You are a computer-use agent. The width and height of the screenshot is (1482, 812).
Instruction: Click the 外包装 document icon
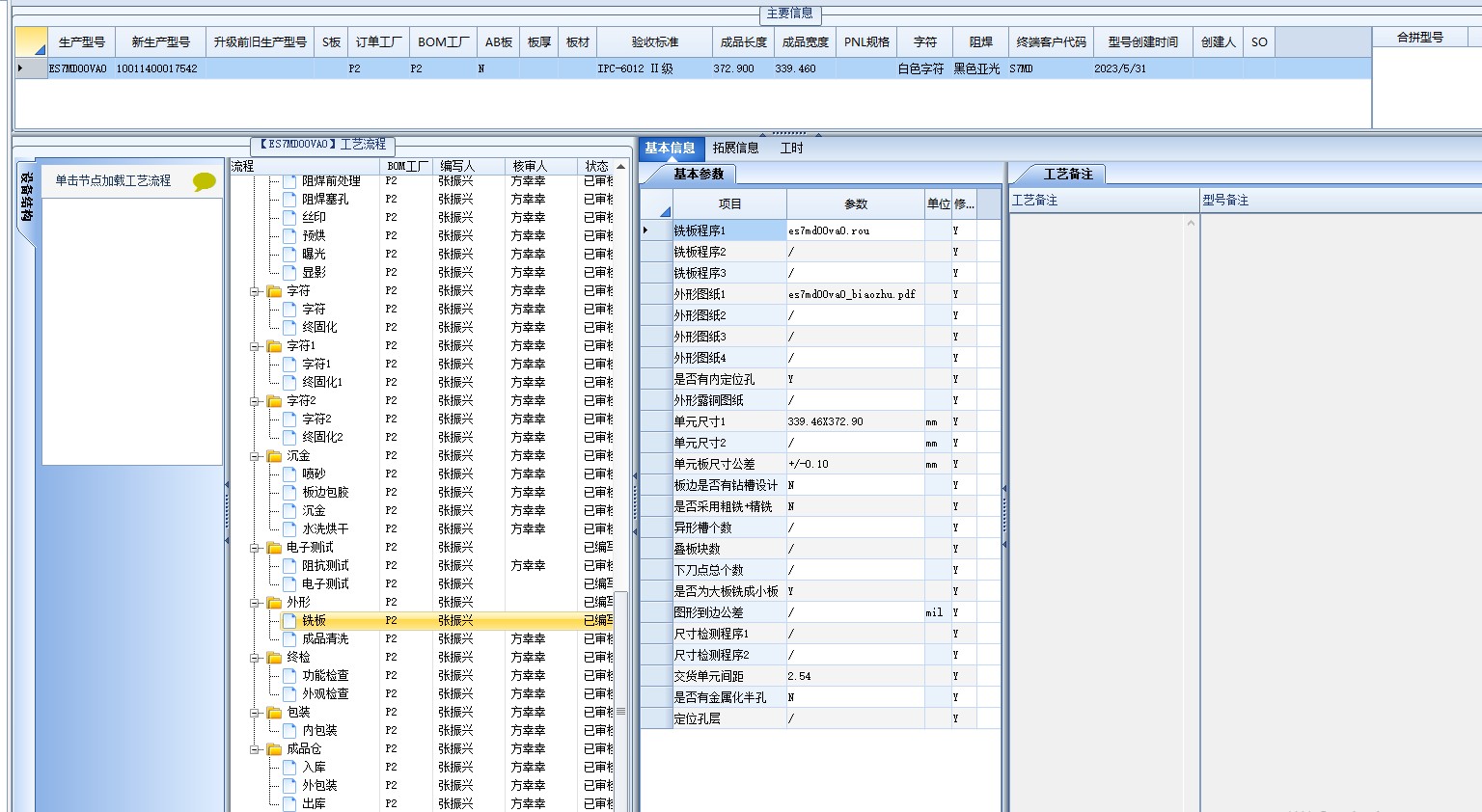289,786
